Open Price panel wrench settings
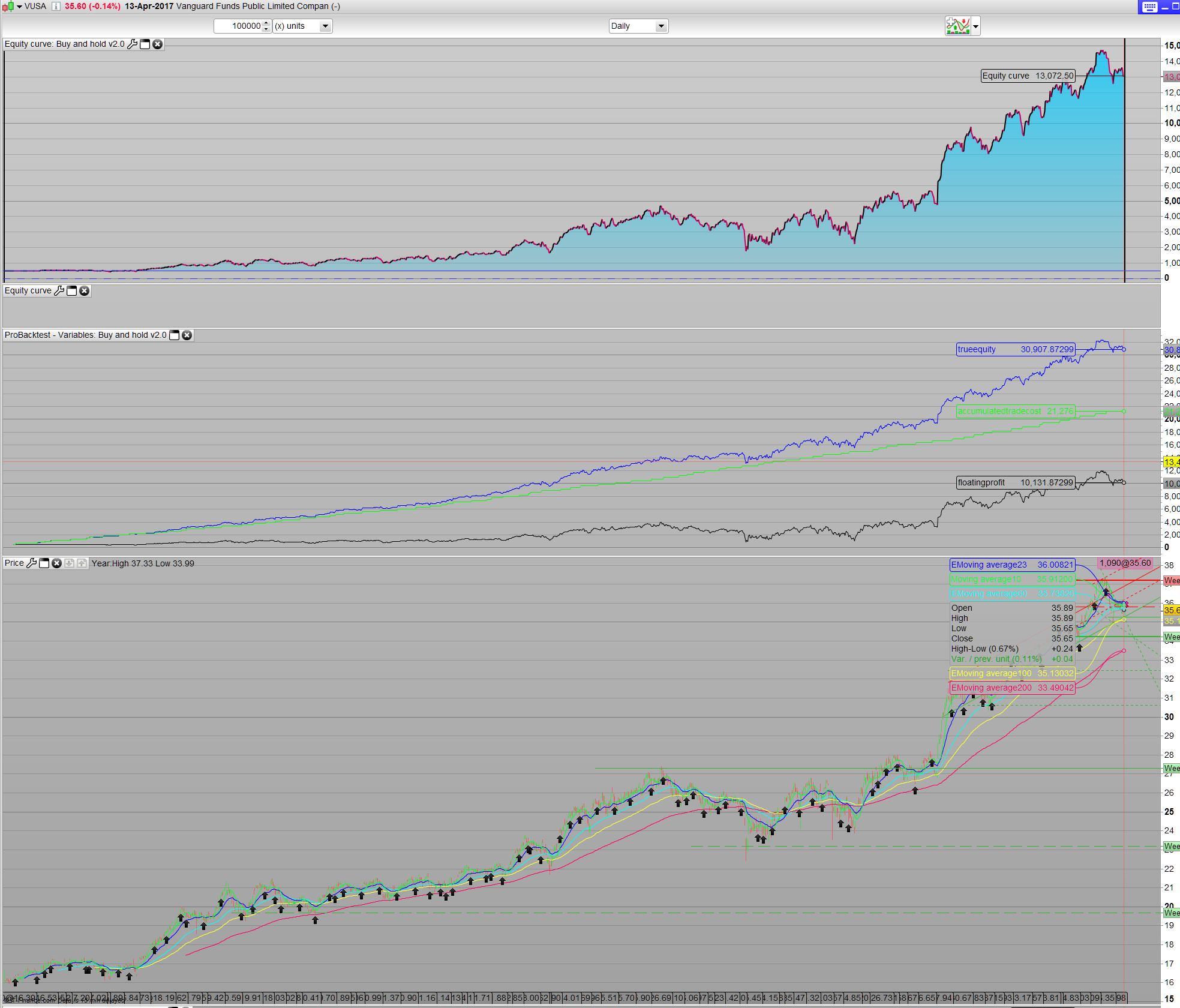 click(32, 563)
